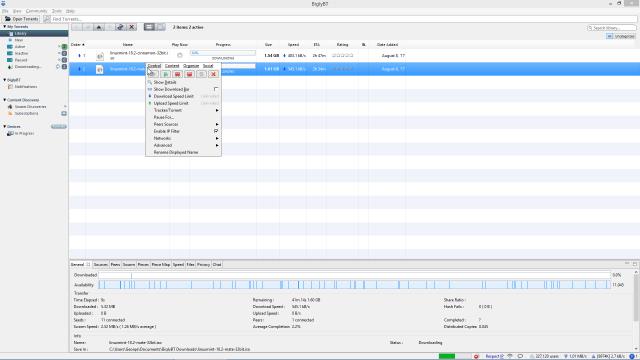Select the Inactive category in sidebar

(x=22, y=53)
